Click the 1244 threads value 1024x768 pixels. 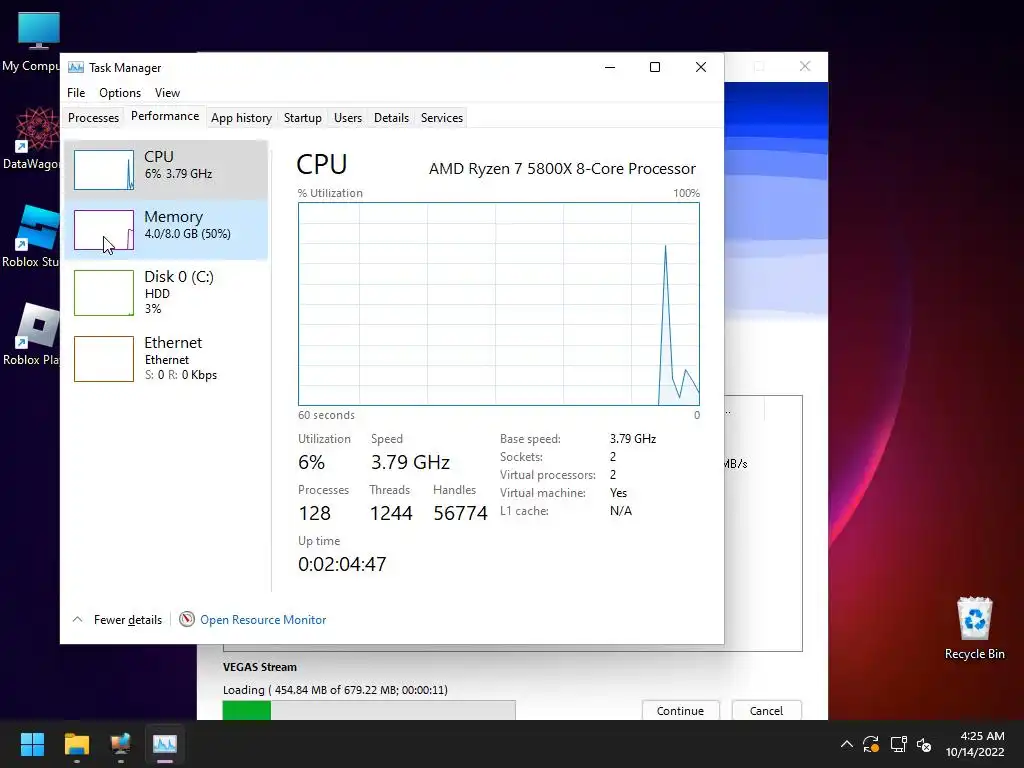391,513
